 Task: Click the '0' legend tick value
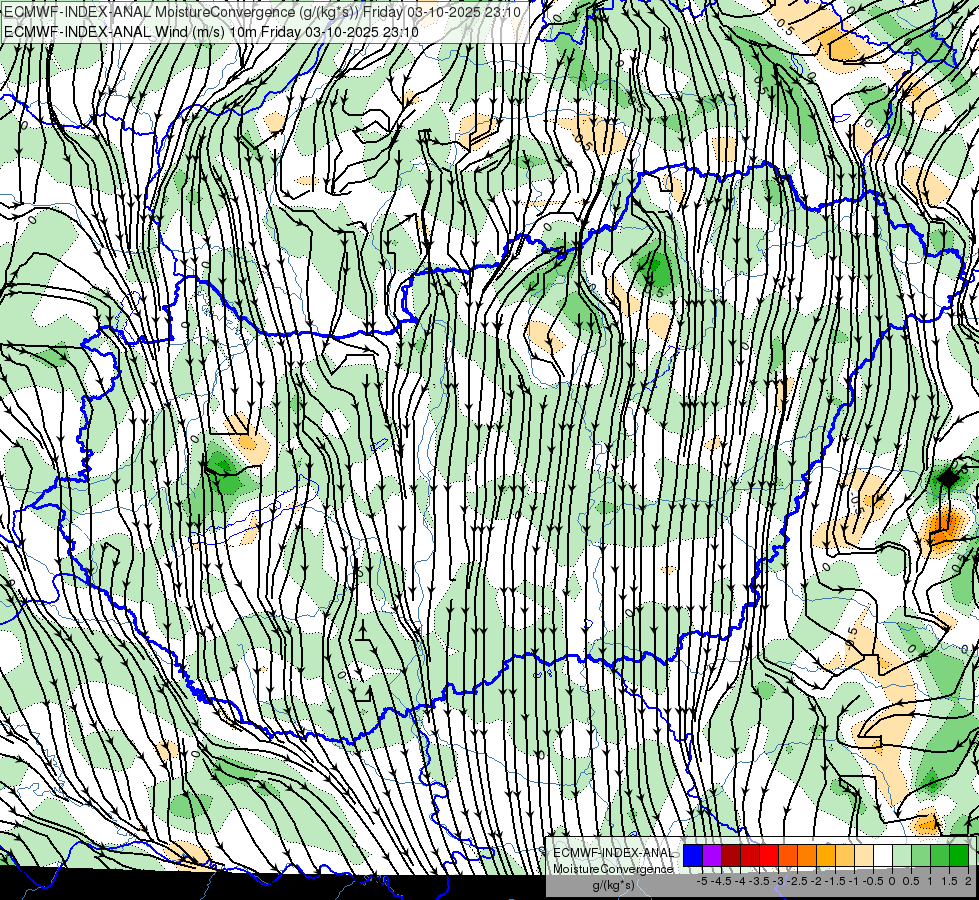(x=892, y=881)
